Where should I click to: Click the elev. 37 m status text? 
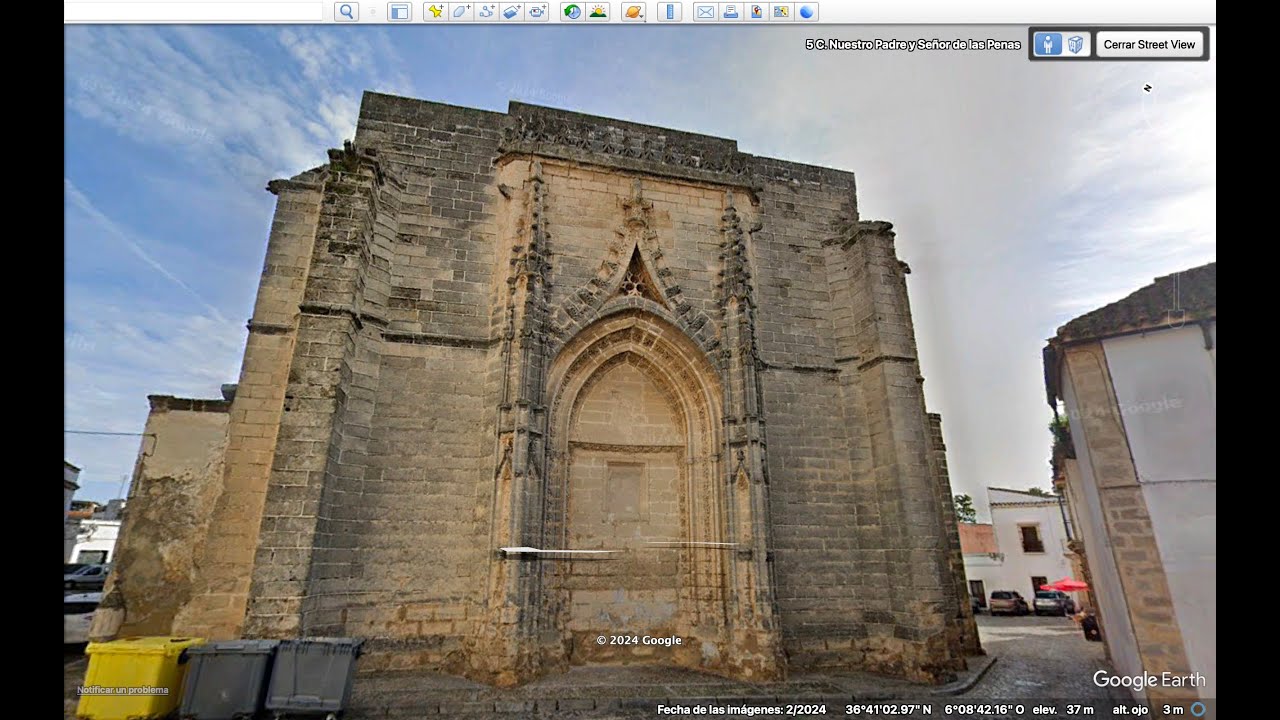click(1063, 709)
